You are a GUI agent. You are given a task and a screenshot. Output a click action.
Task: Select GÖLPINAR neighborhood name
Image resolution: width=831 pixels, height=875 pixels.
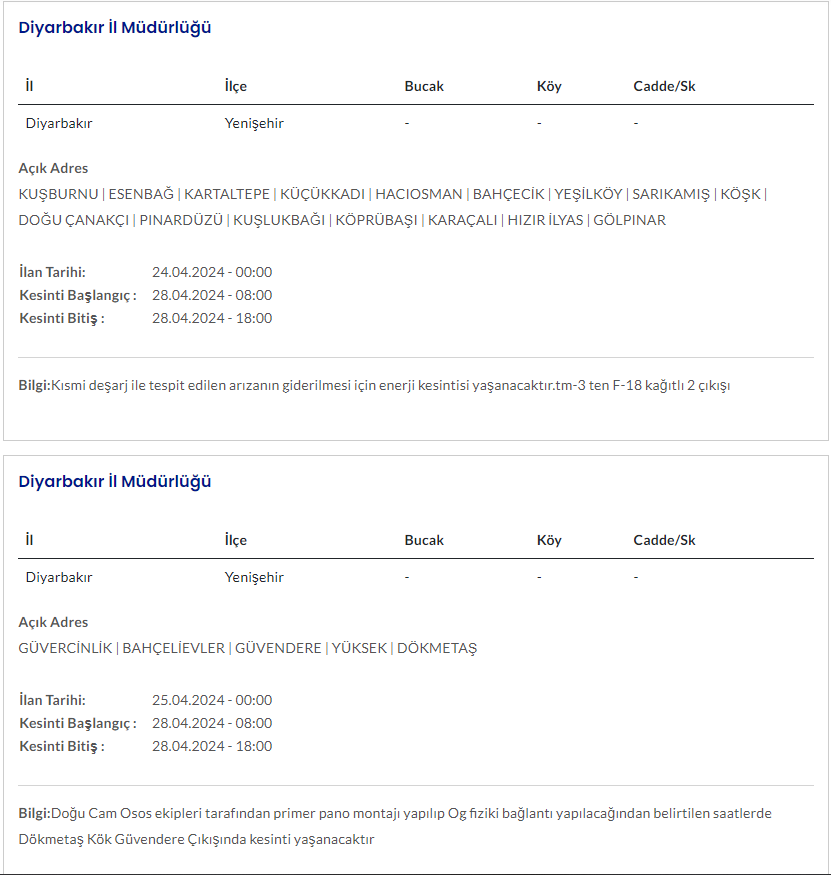[629, 220]
